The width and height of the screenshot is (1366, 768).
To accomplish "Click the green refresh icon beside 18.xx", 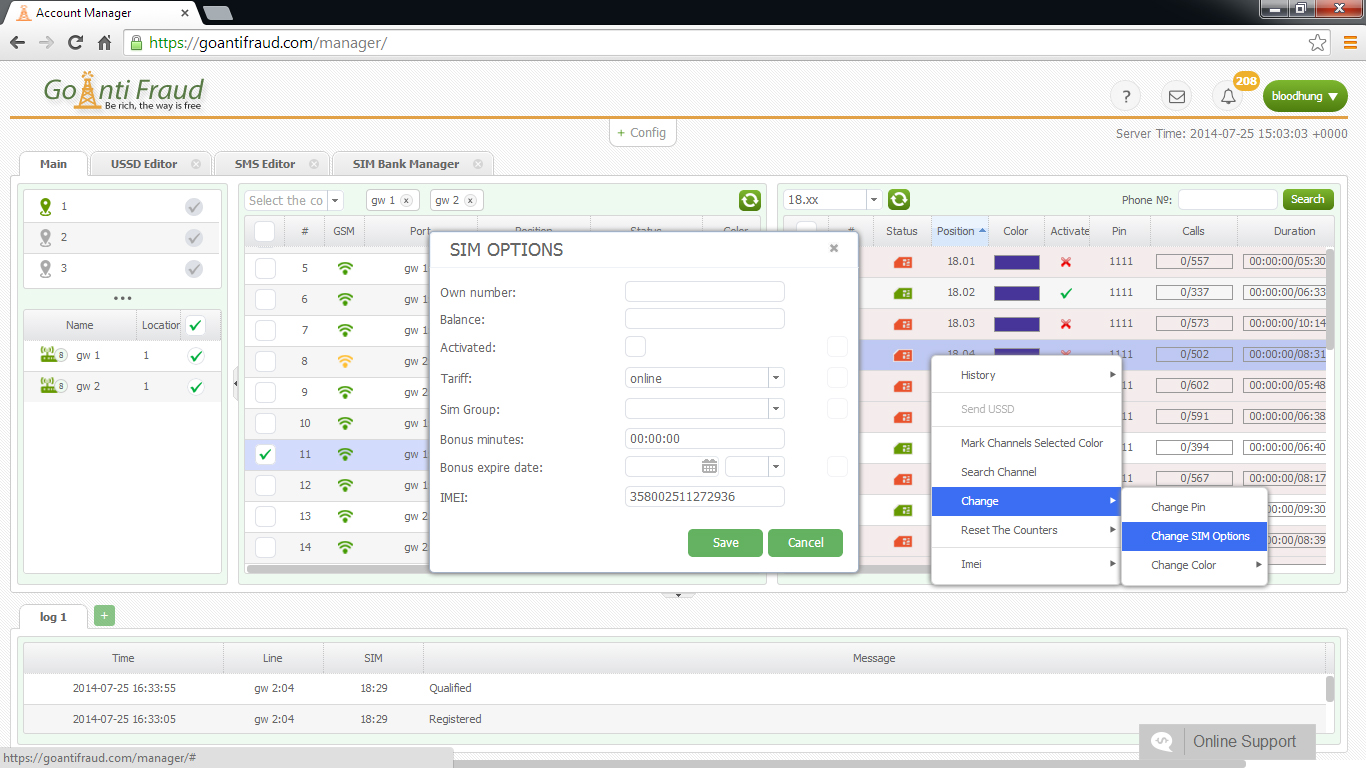I will 899,200.
